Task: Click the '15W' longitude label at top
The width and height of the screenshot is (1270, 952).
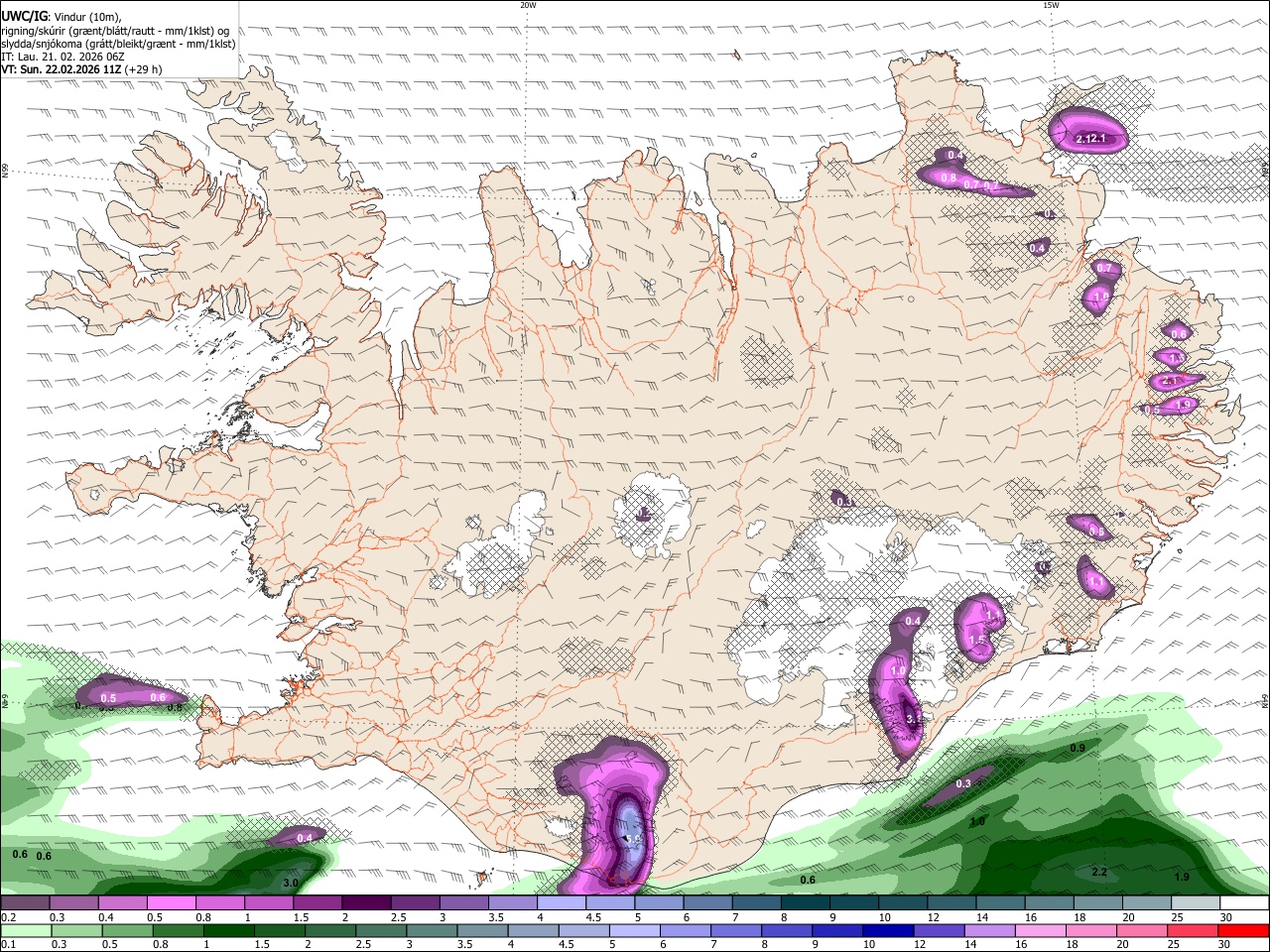Action: pos(1051,5)
